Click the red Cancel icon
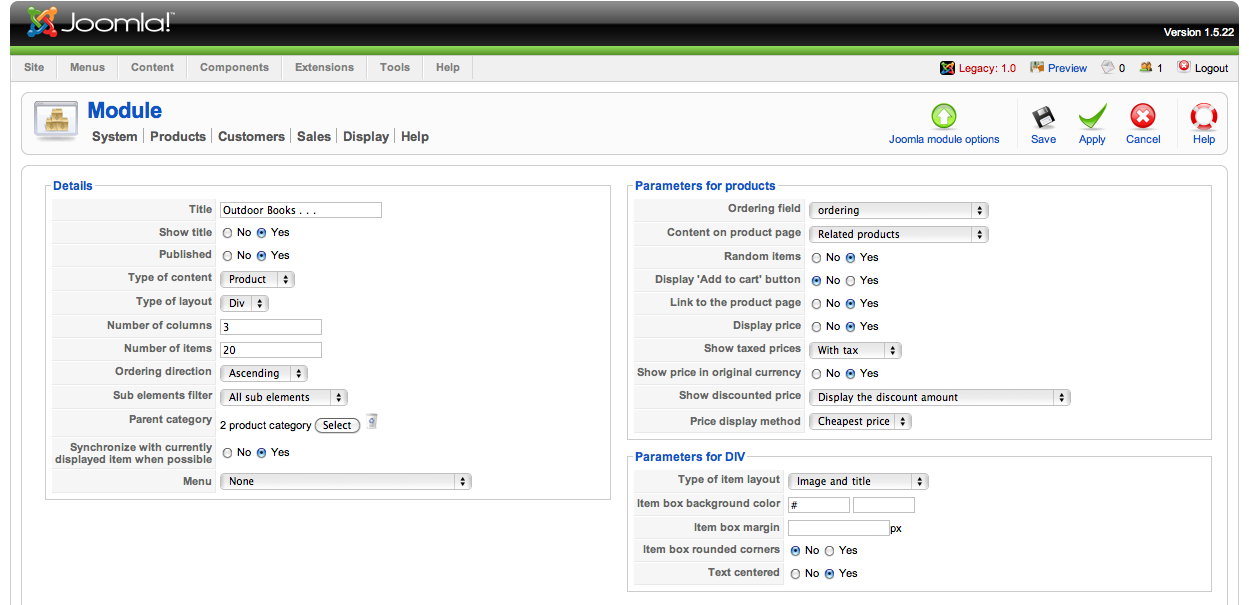Screen dimensions: 1249x605 1142,118
